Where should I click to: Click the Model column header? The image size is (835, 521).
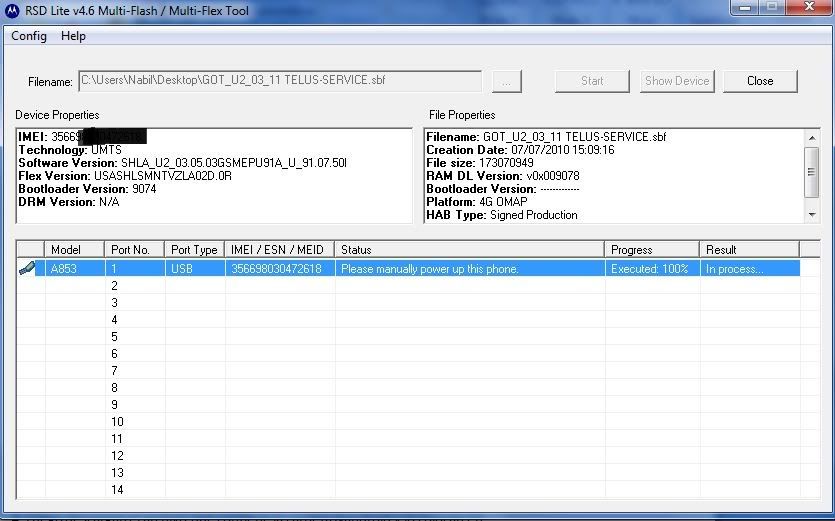[74, 249]
